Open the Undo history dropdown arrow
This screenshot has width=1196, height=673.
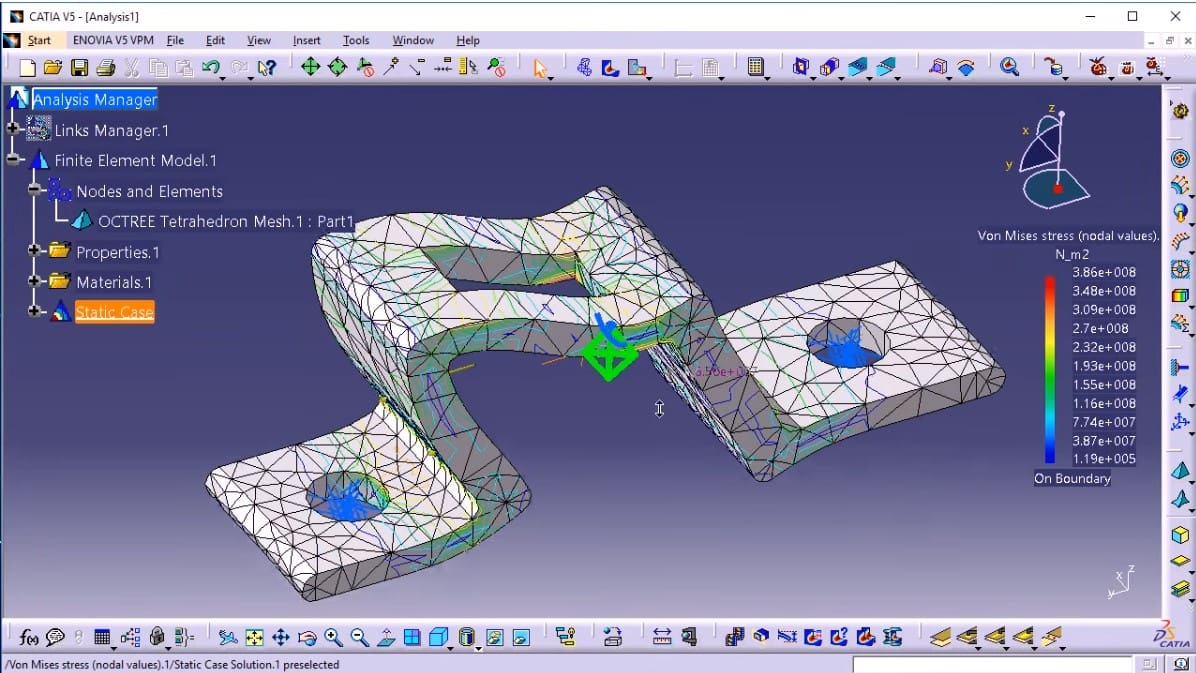[223, 78]
